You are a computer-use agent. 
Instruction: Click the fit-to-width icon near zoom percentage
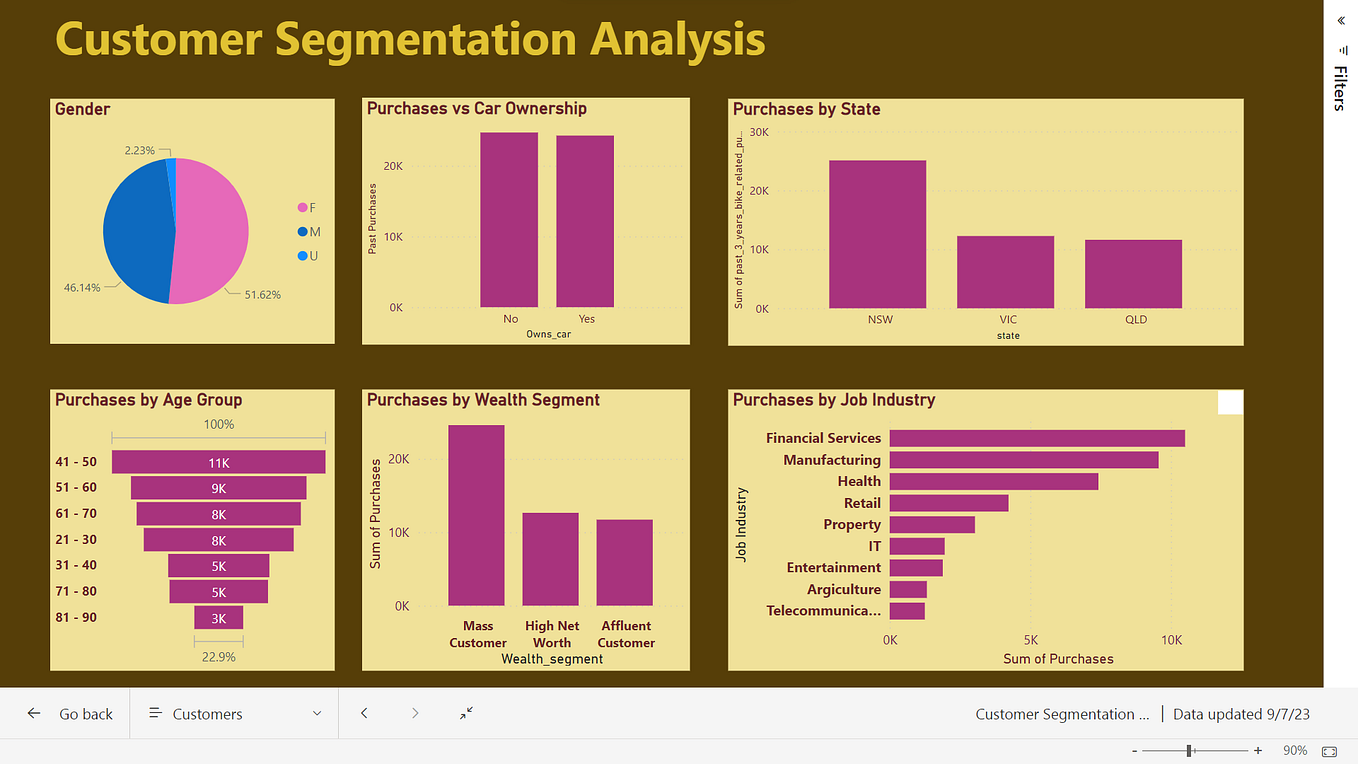pos(1330,750)
